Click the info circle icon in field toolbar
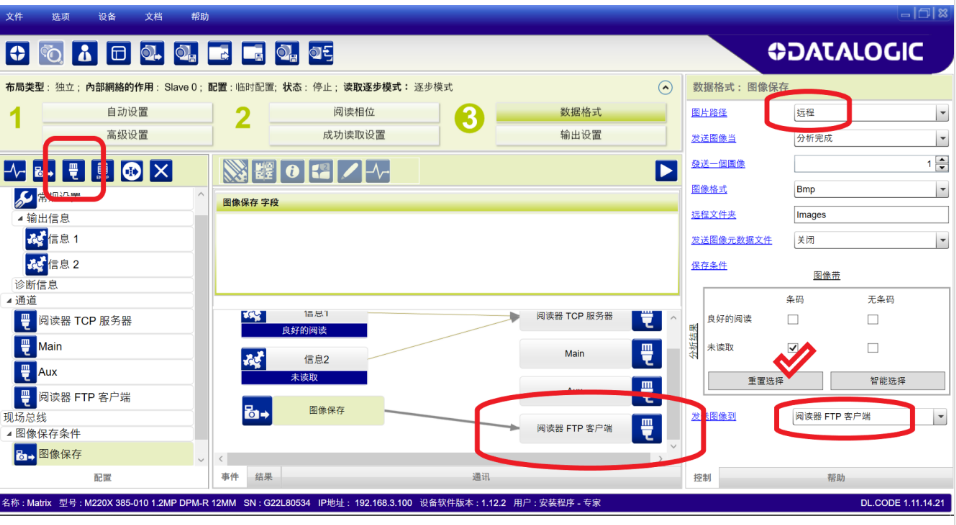This screenshot has width=956, height=525. (292, 171)
